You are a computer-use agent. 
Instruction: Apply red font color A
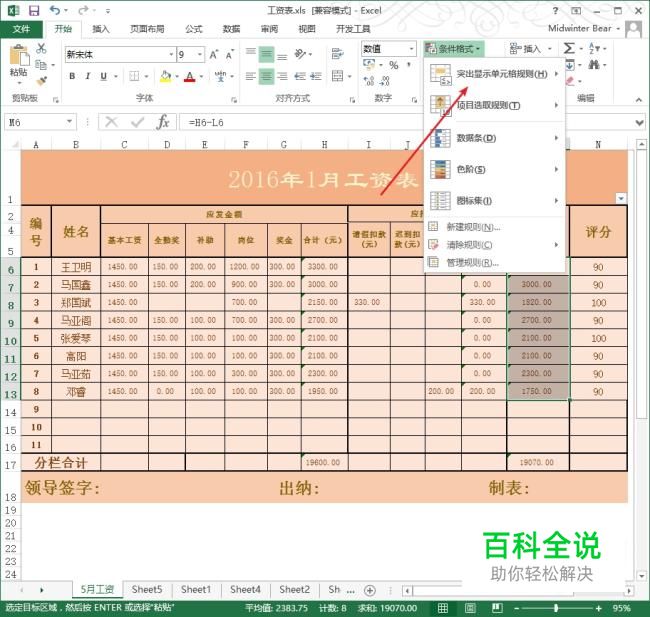tap(190, 76)
